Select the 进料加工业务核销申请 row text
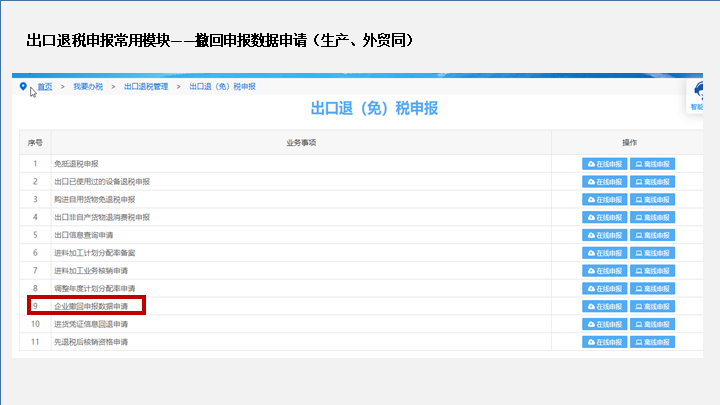The image size is (720, 405). [x=91, y=271]
